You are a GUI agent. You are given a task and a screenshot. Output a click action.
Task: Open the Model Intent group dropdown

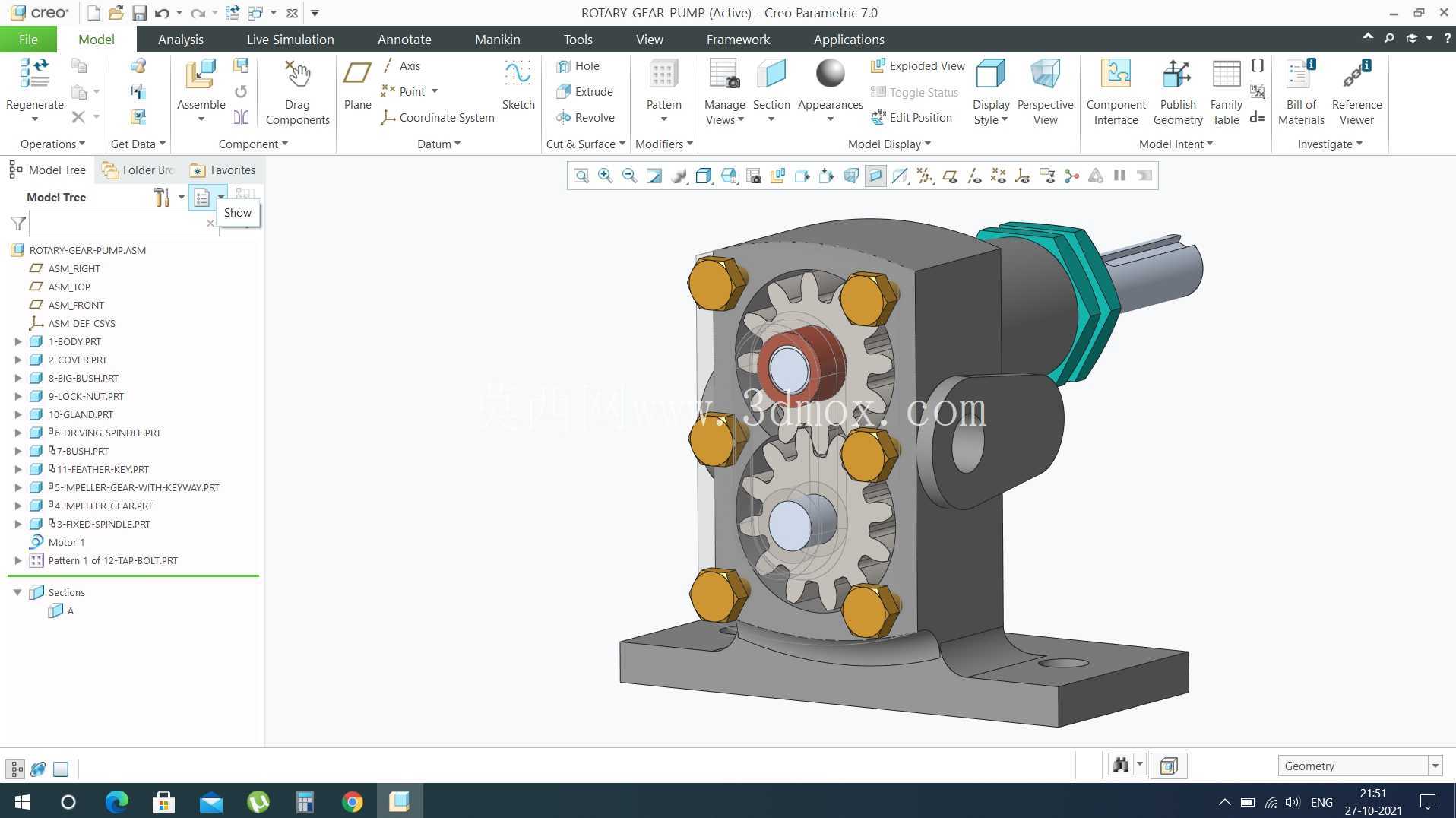point(1176,144)
